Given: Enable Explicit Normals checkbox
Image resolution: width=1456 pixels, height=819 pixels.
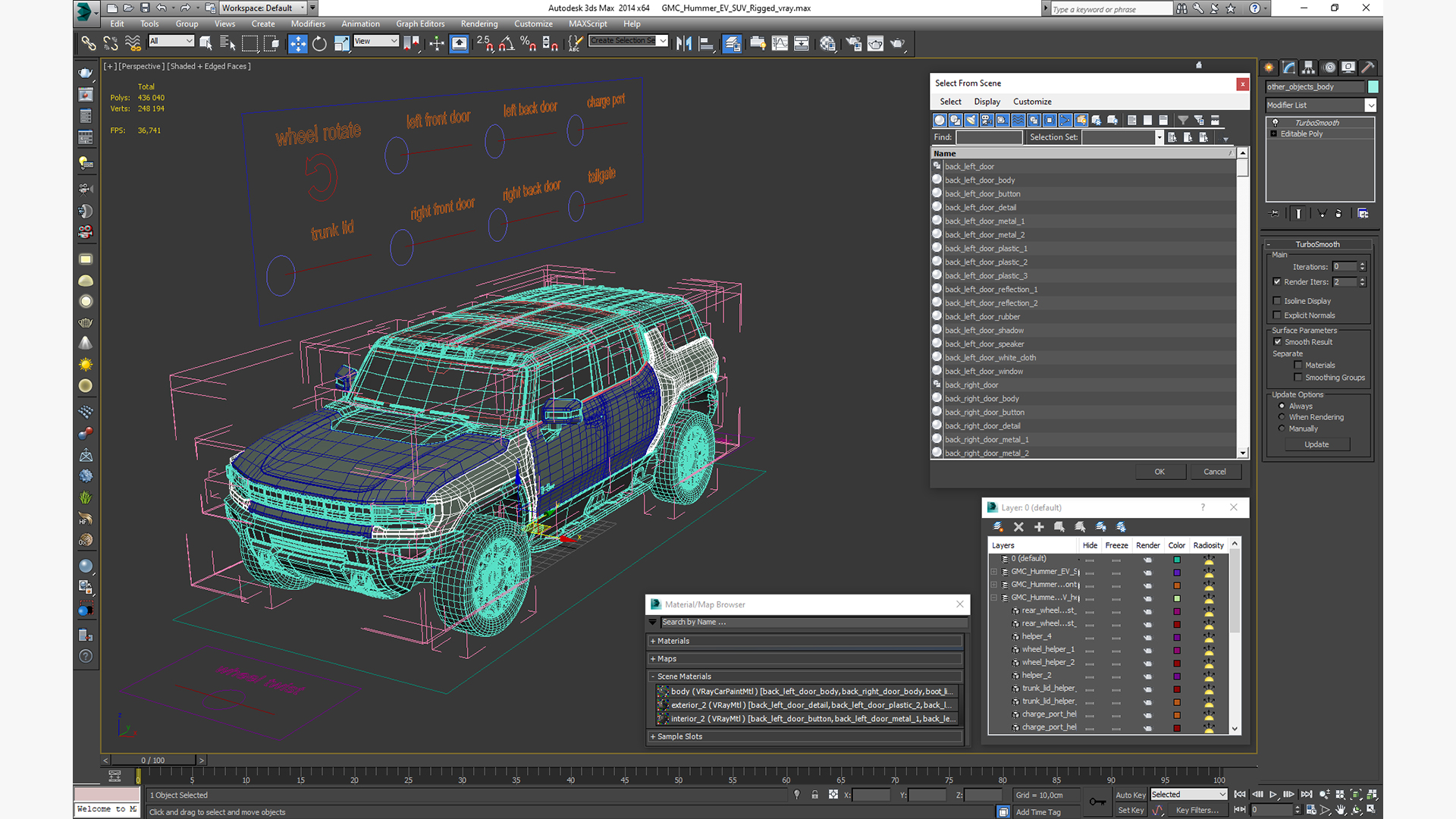Looking at the screenshot, I should point(1277,315).
